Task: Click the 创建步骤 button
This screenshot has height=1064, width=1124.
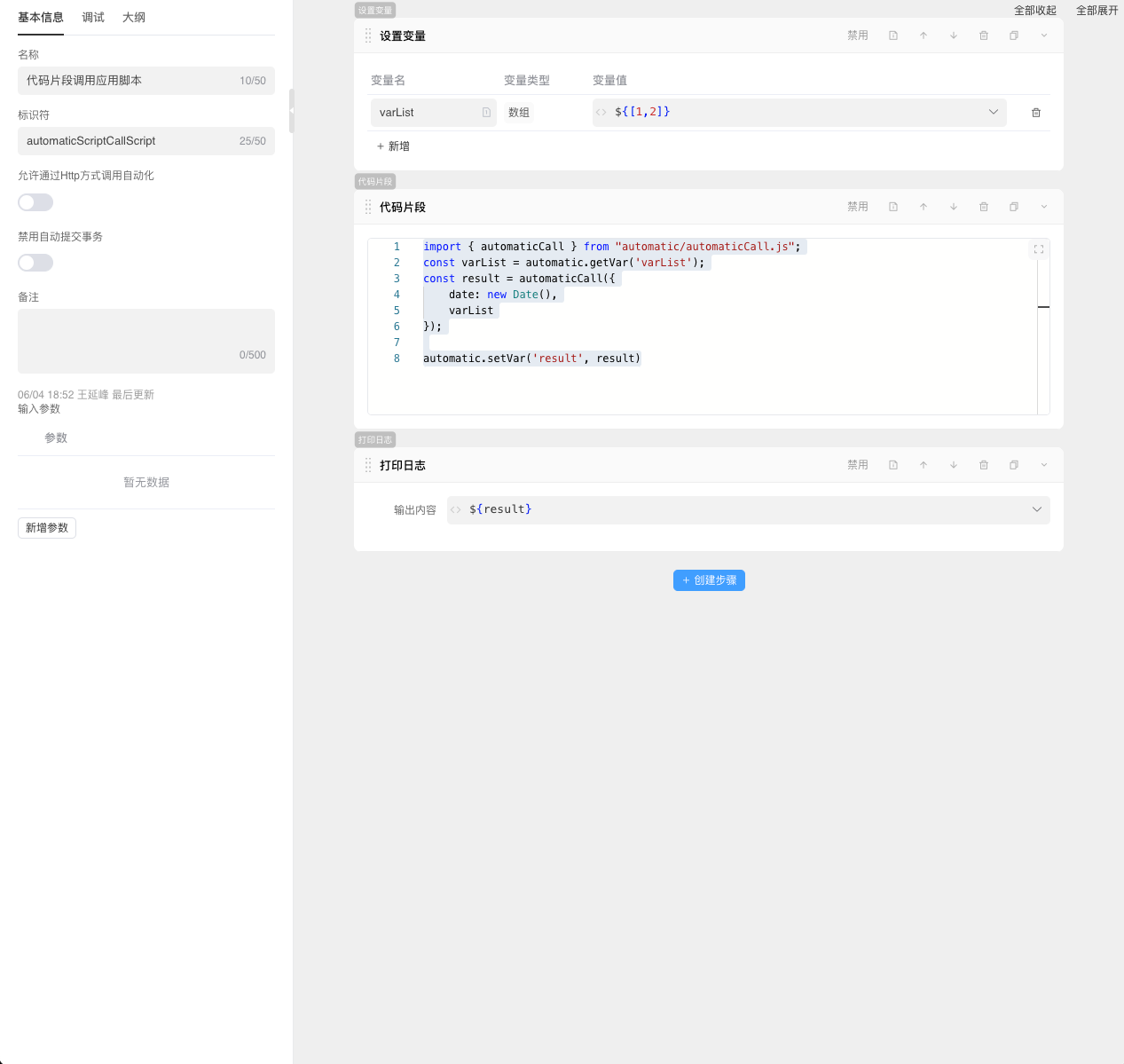Action: pyautogui.click(x=709, y=580)
